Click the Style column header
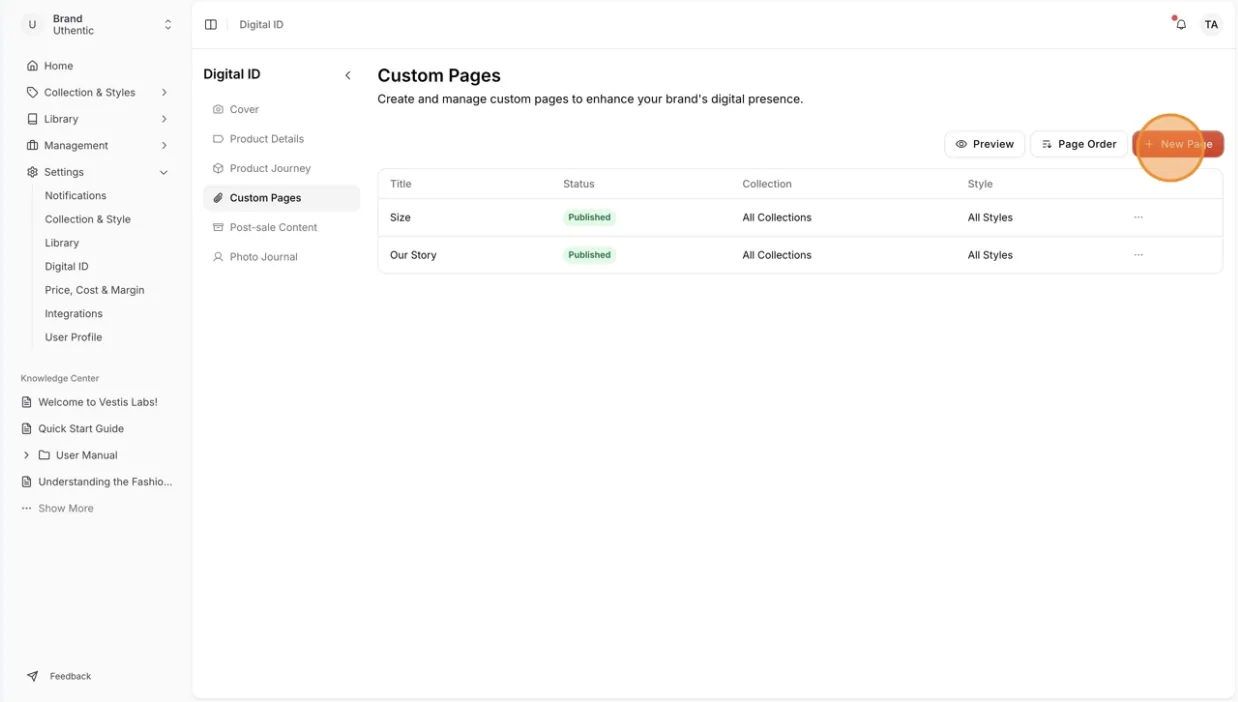Viewport: 1238px width, 702px height. [x=980, y=184]
